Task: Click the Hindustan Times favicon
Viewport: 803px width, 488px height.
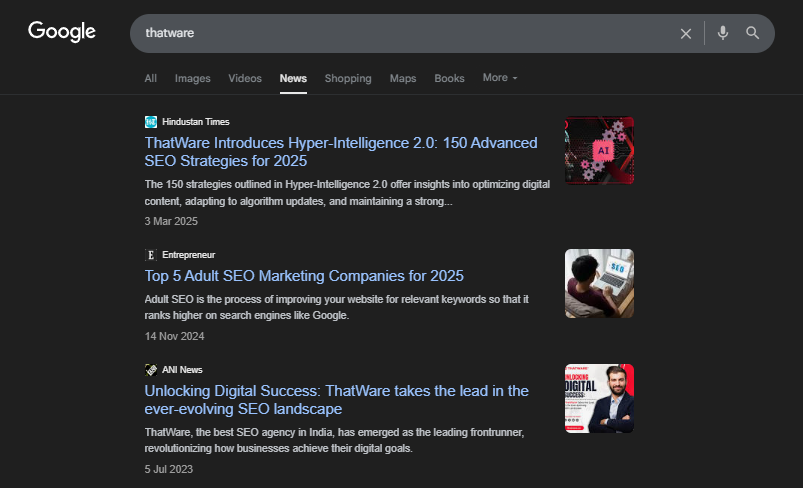Action: point(151,122)
